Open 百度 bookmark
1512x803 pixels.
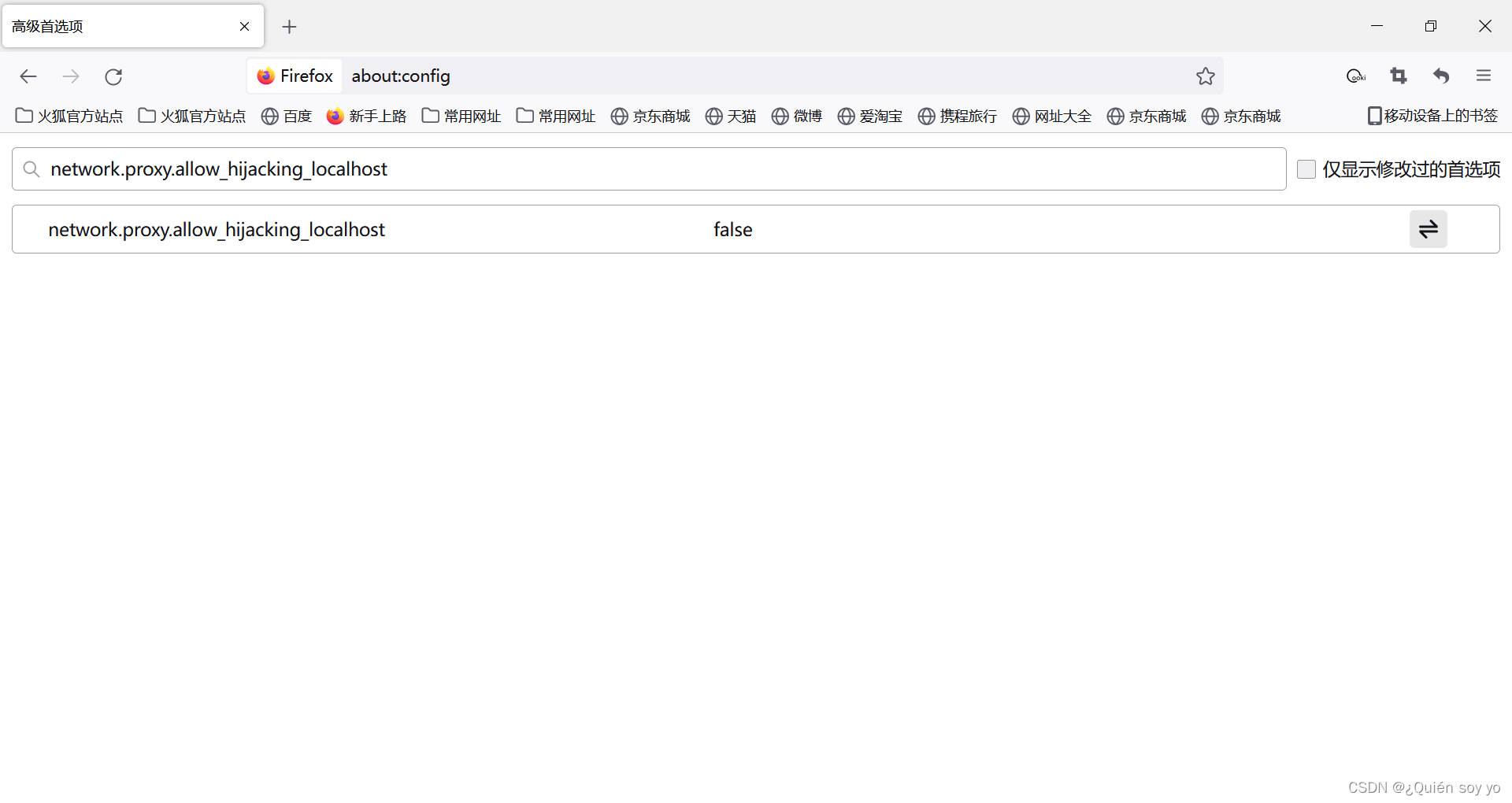click(287, 116)
